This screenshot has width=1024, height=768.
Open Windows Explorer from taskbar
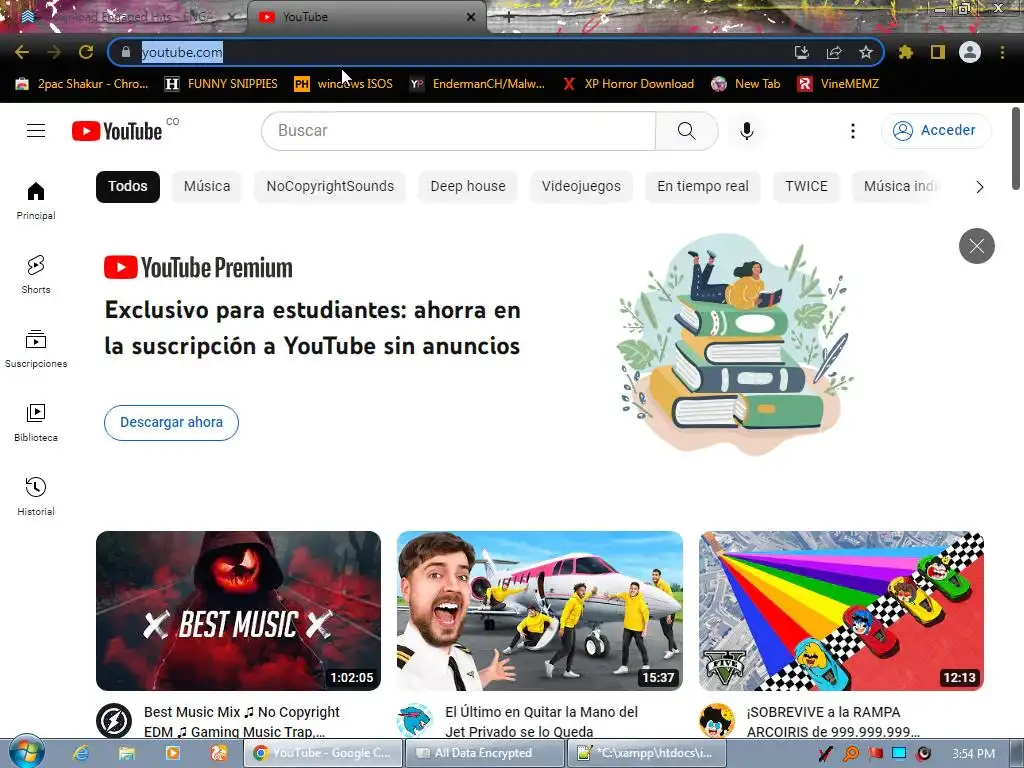click(x=126, y=753)
